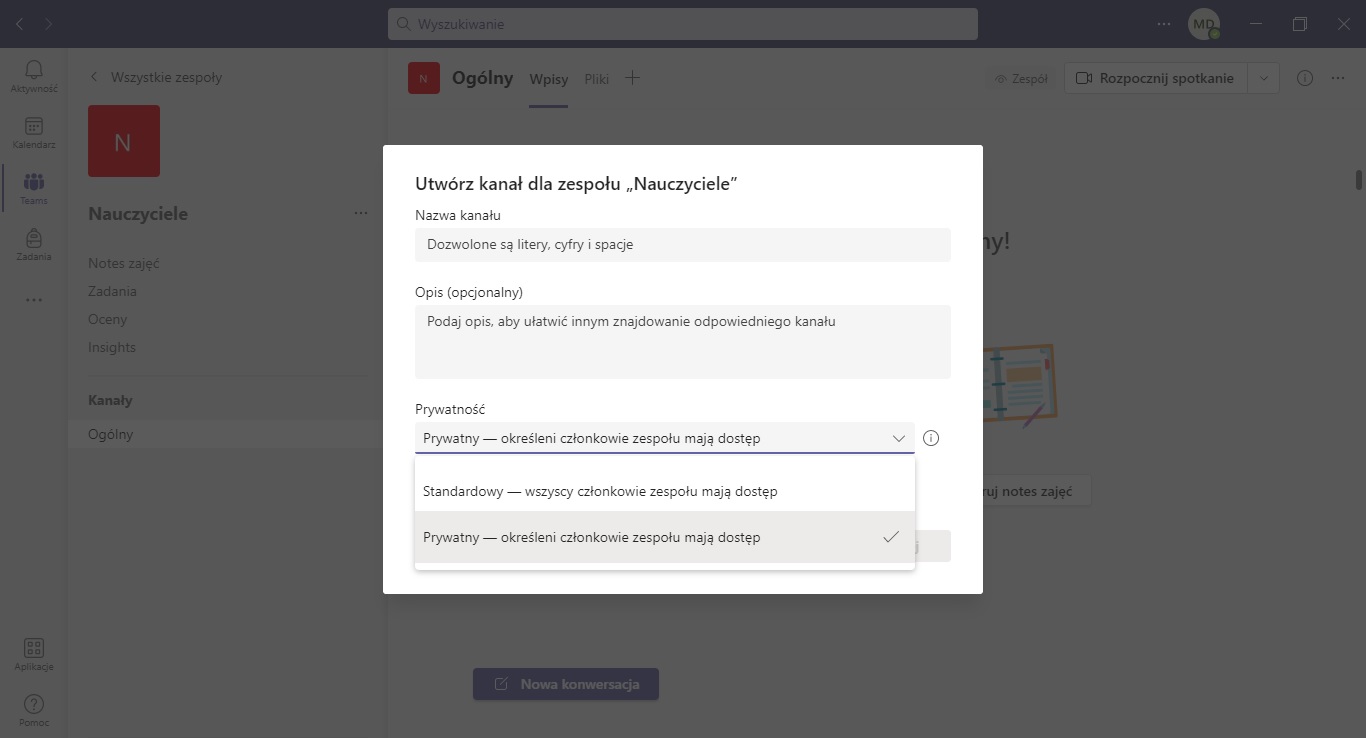Click the Nowa konwersacja button
This screenshot has height=738, width=1366.
point(566,684)
